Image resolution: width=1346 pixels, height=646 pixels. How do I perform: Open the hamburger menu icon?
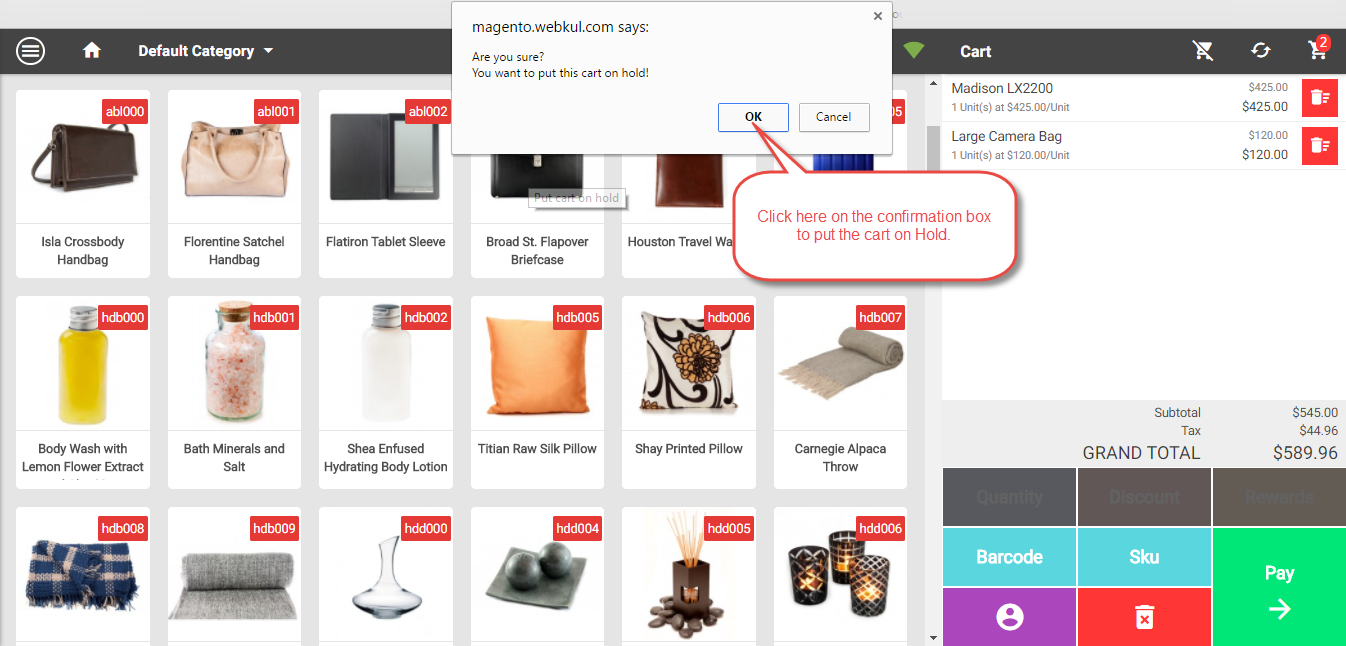[x=31, y=51]
